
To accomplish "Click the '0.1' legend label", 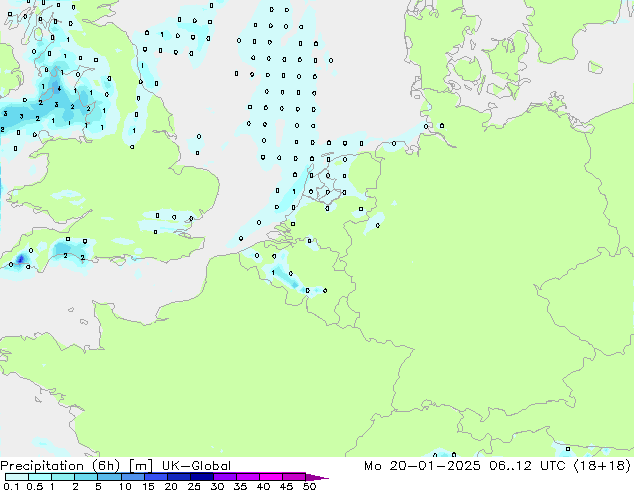I will pyautogui.click(x=11, y=486).
